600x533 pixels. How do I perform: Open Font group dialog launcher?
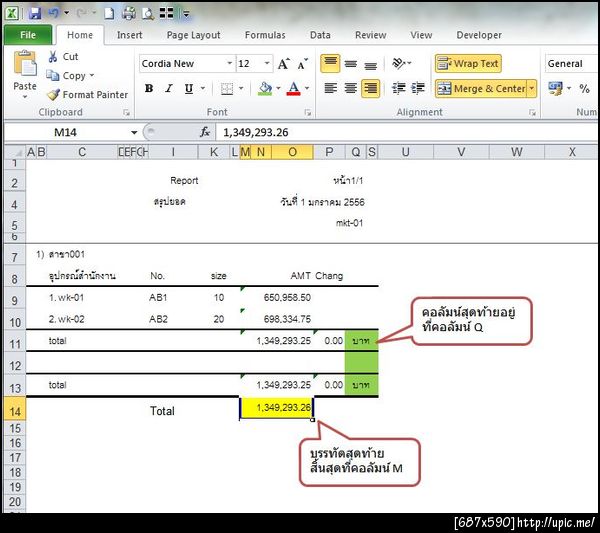308,112
